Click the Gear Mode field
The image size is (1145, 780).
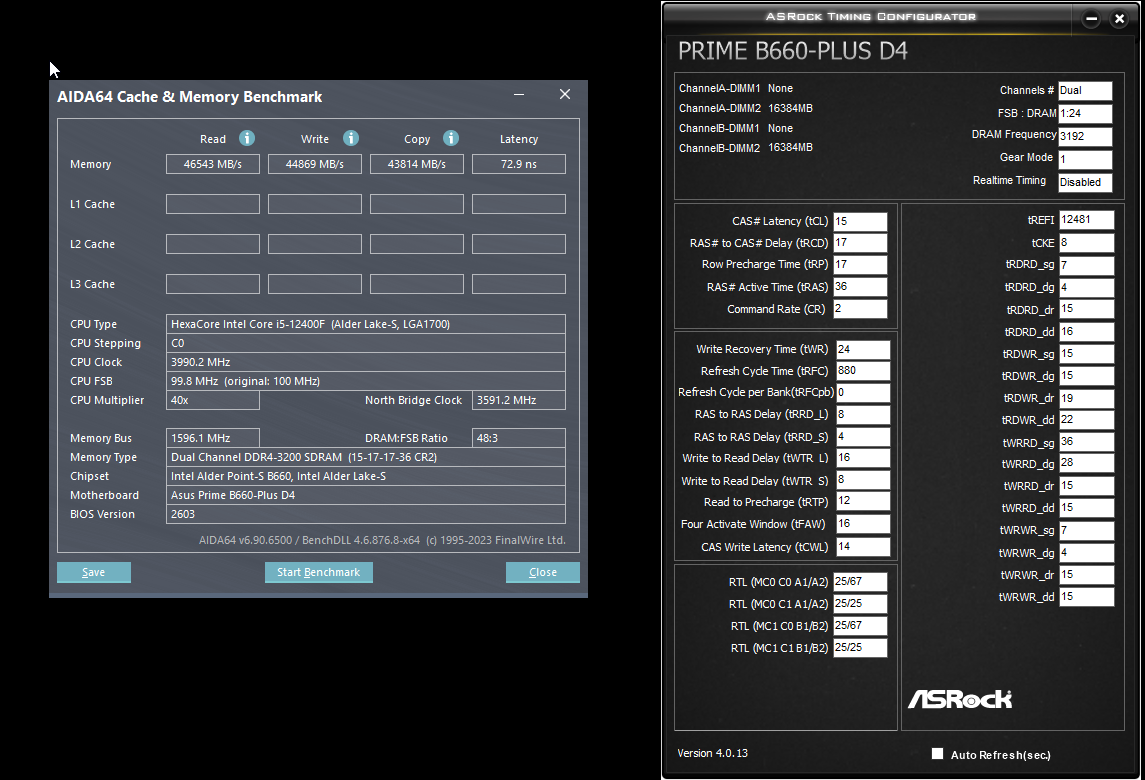(1085, 159)
